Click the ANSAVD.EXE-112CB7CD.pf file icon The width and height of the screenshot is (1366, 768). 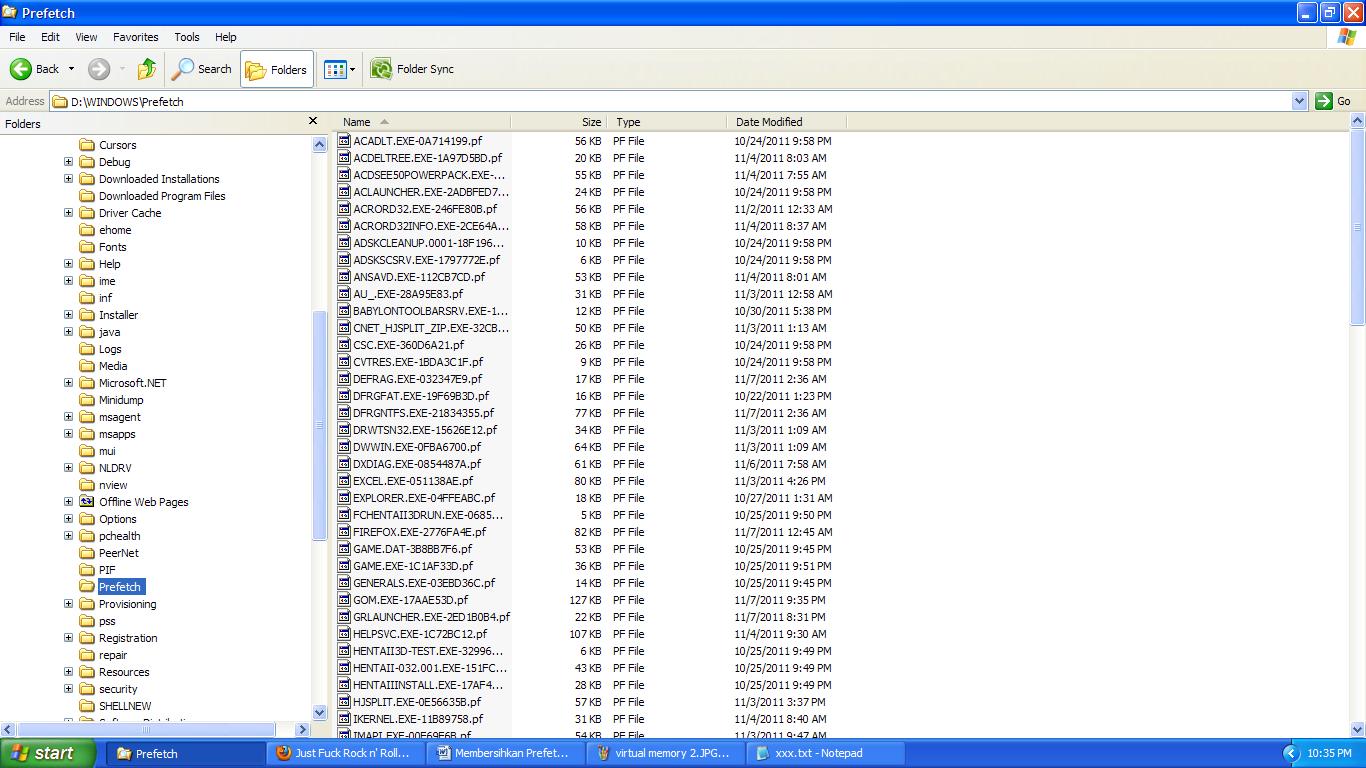(344, 277)
